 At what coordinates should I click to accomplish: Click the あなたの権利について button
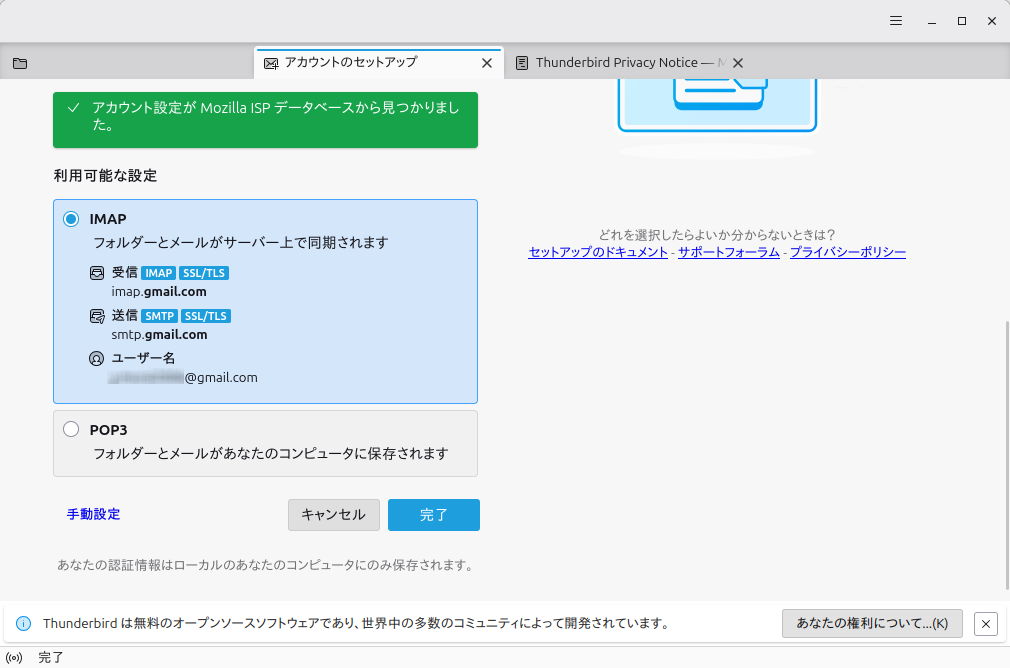[x=872, y=623]
